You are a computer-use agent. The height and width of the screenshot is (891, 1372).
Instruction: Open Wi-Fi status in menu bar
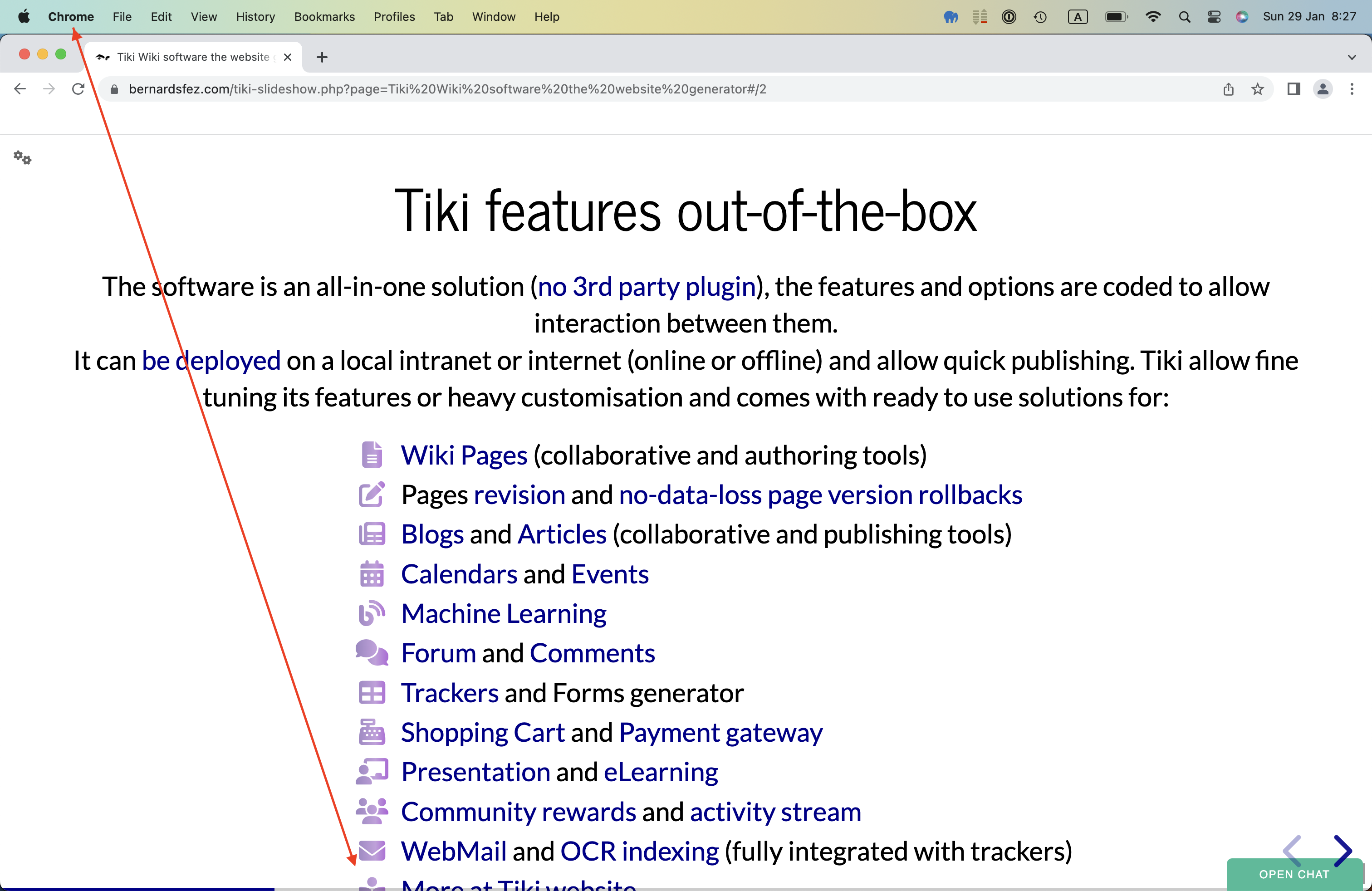pos(1153,17)
